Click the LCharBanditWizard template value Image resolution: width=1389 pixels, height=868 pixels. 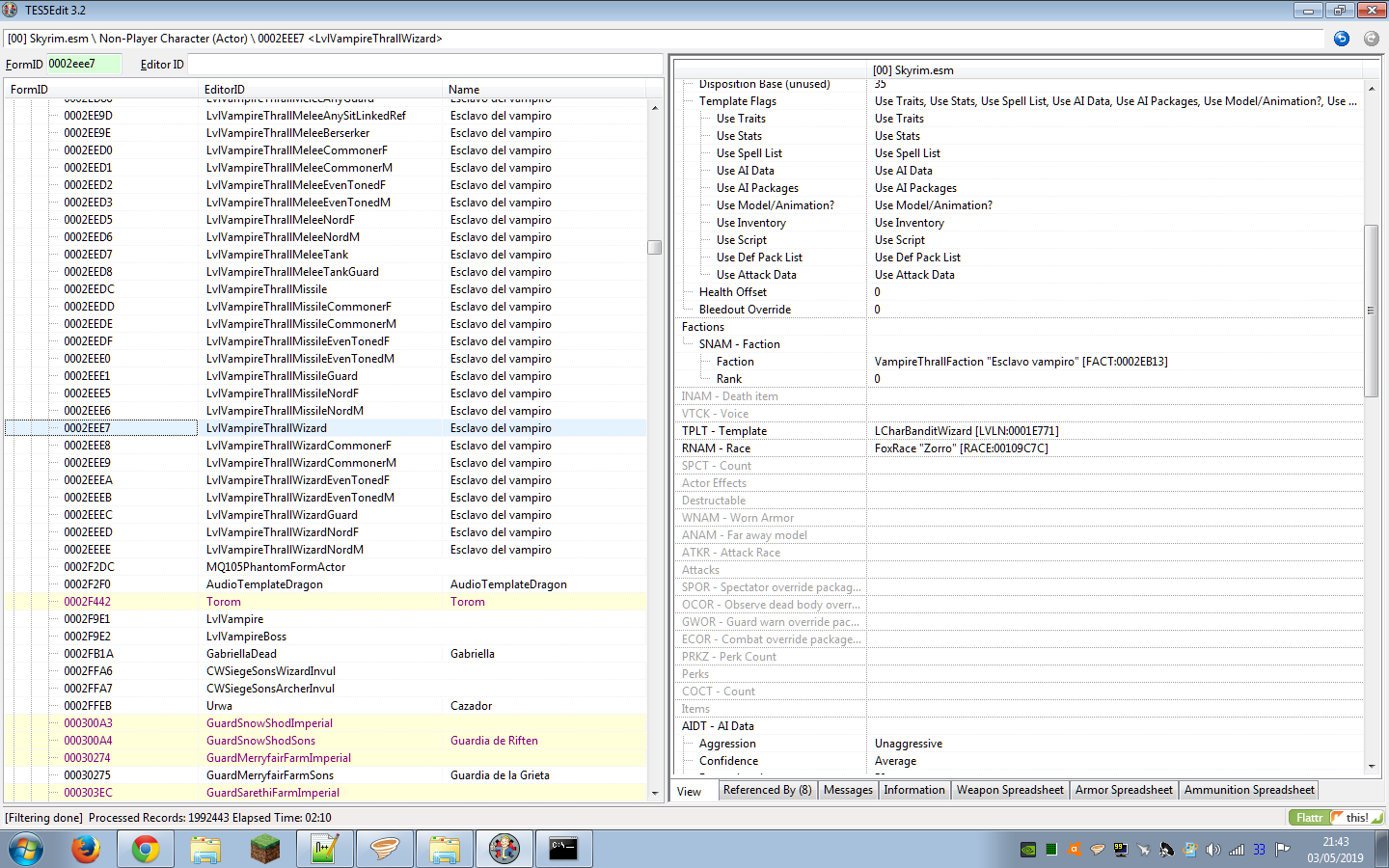click(967, 431)
